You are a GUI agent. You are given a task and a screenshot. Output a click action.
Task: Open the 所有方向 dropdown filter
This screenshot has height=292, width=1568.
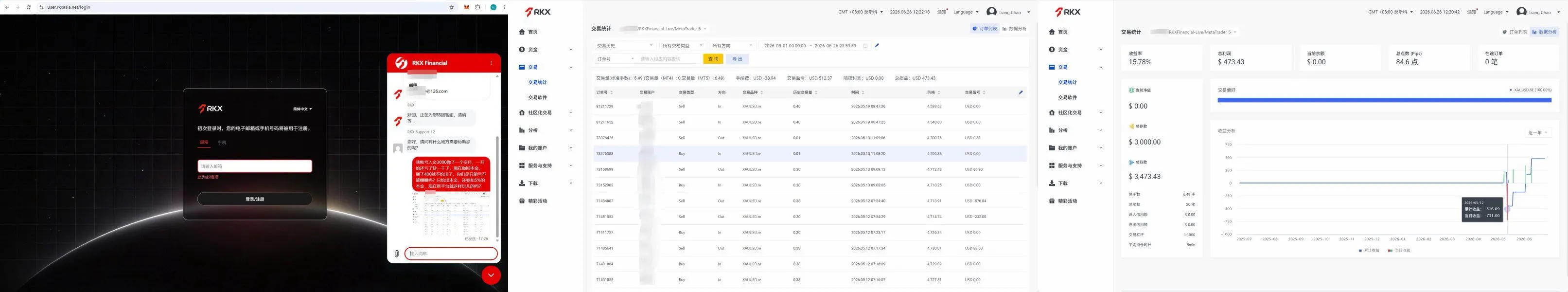(x=732, y=46)
